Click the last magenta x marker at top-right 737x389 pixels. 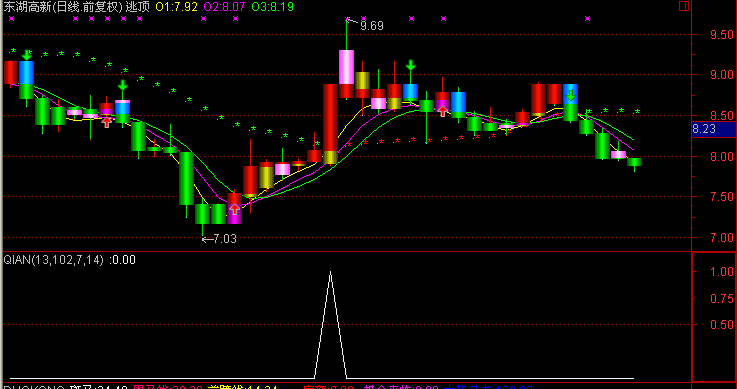point(588,19)
